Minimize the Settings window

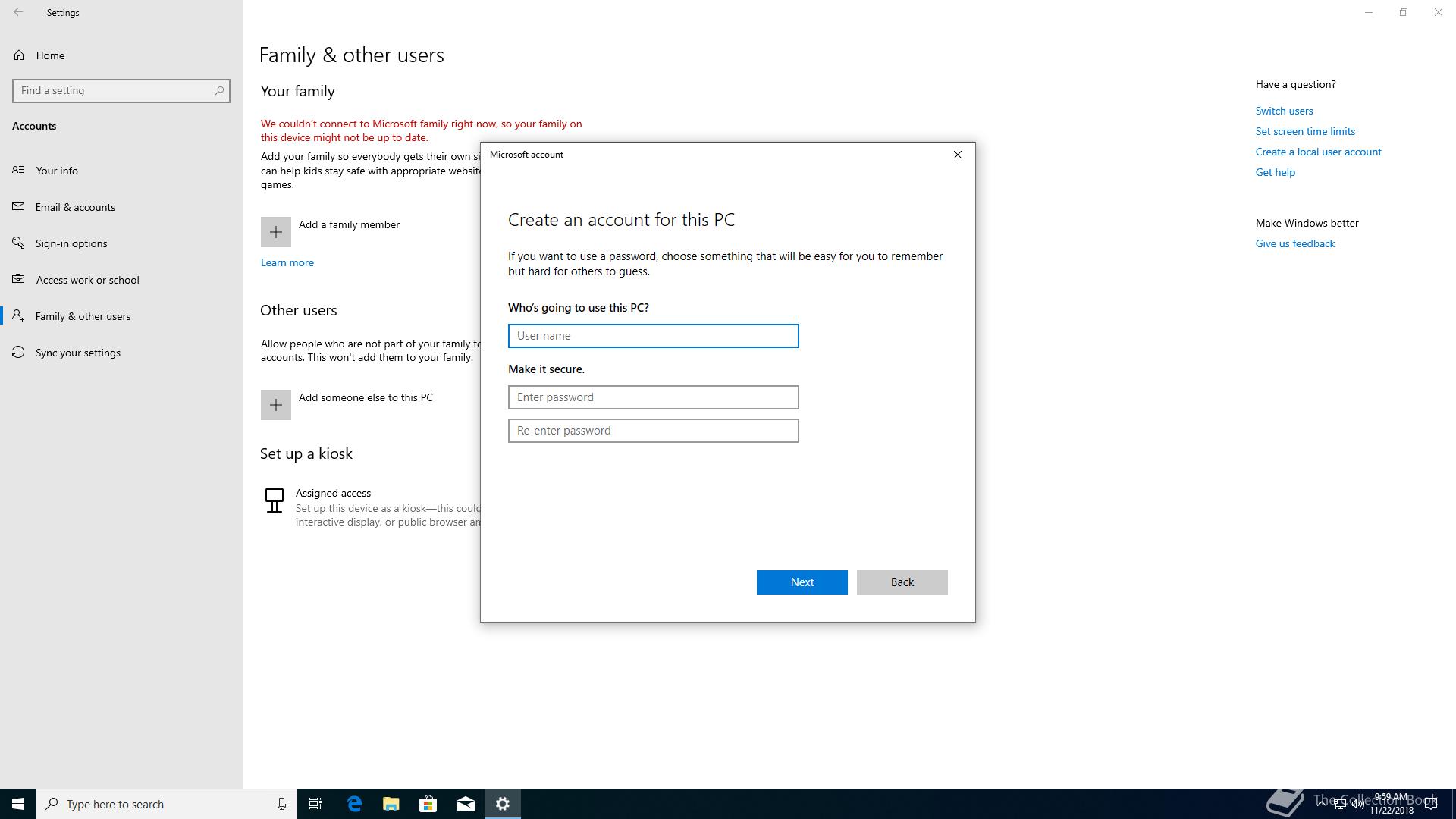[1369, 12]
